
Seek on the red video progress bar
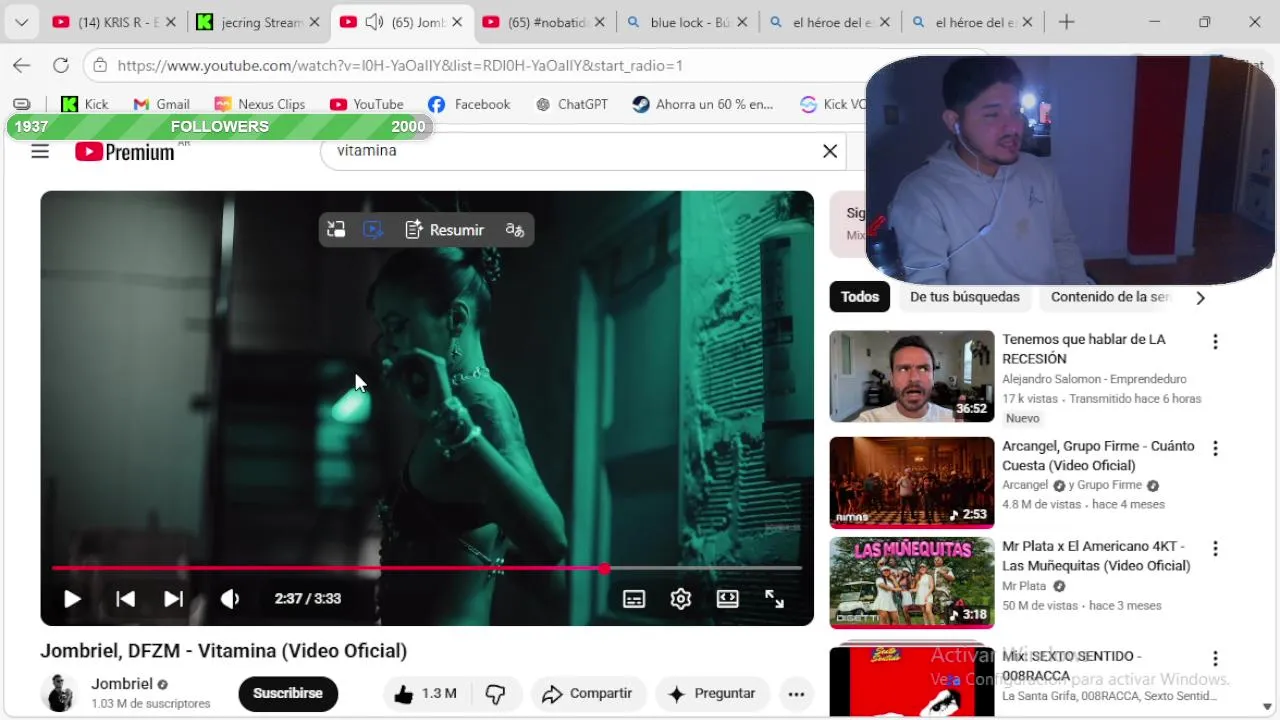[427, 568]
